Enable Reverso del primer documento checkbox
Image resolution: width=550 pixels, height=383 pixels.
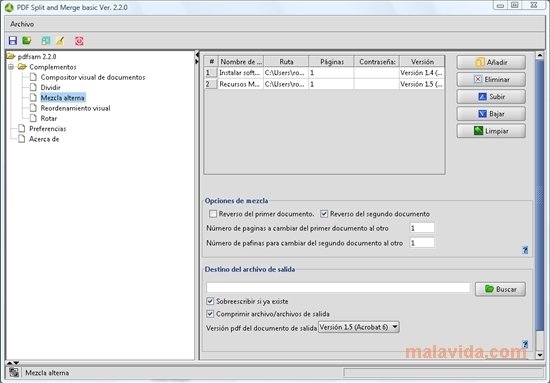coord(213,214)
